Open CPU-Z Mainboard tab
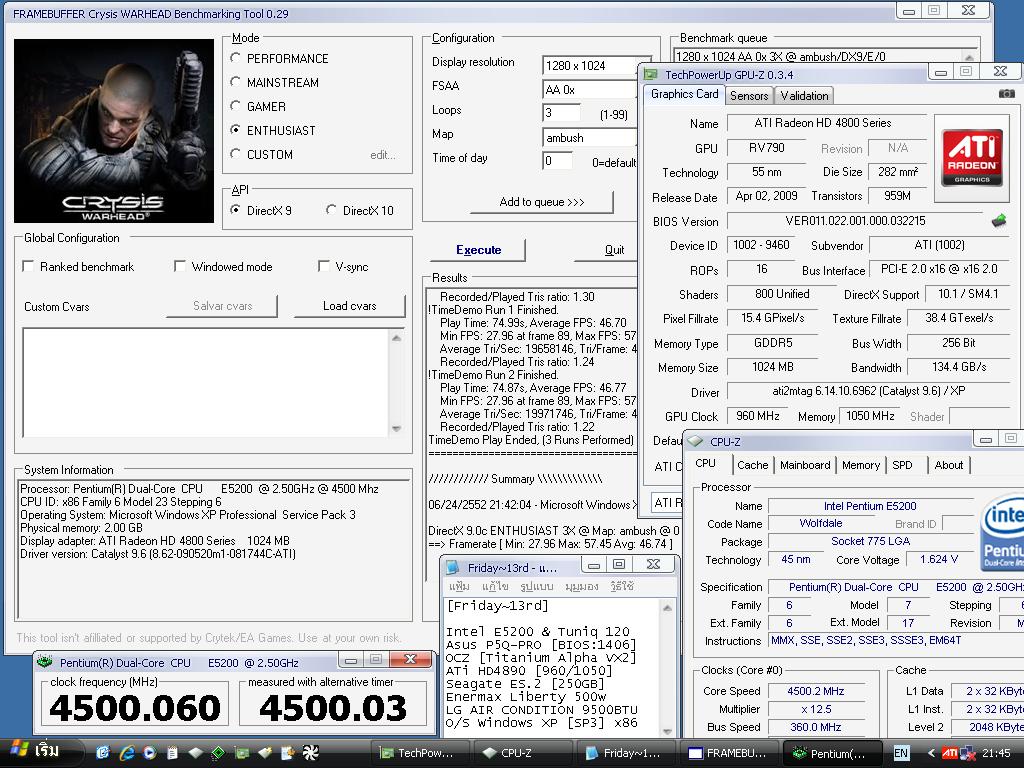1024x768 pixels. pos(805,465)
